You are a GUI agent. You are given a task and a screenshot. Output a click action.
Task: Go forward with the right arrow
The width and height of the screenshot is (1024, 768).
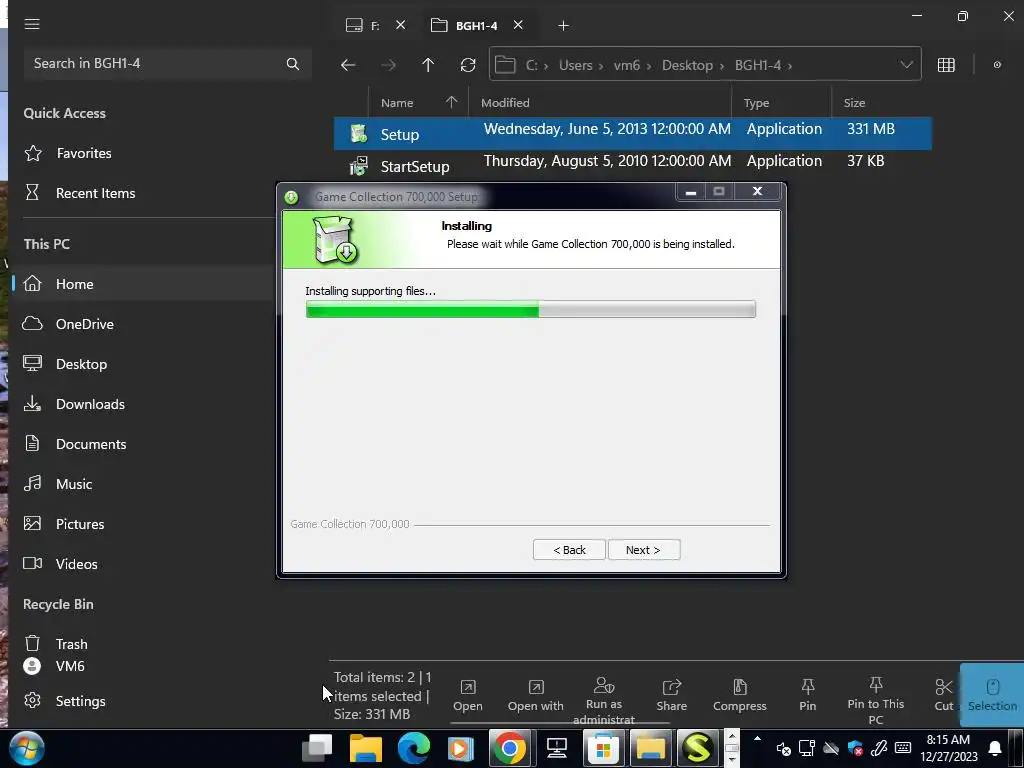click(x=389, y=65)
